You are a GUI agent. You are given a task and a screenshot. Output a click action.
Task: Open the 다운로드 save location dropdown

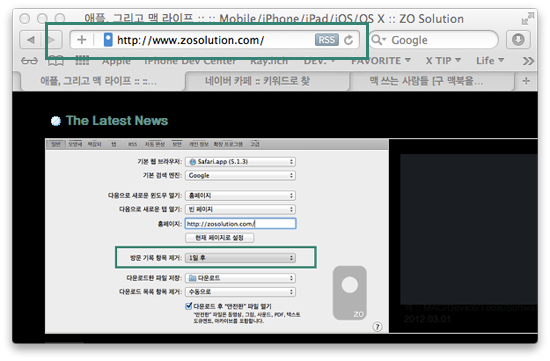[x=240, y=278]
